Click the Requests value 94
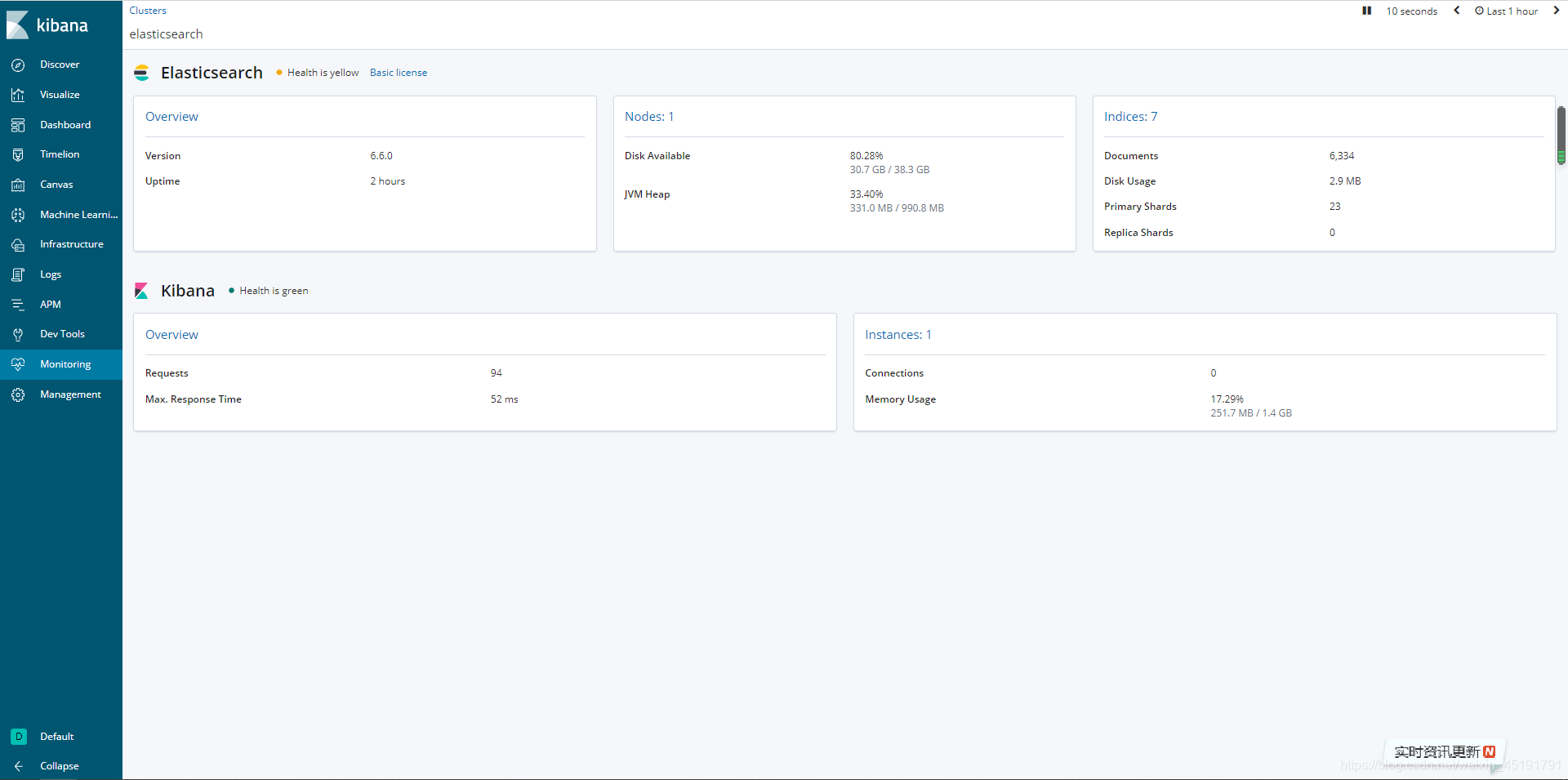1568x780 pixels. point(497,373)
